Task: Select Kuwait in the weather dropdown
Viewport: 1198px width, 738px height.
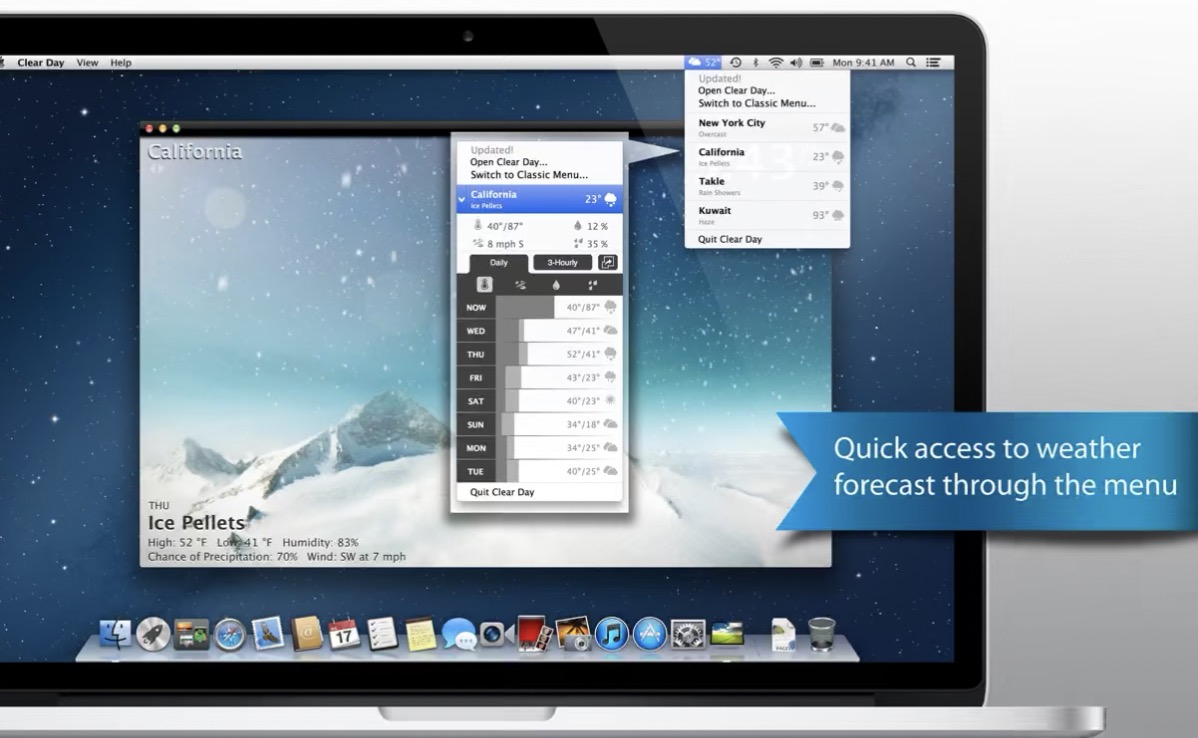Action: coord(767,215)
